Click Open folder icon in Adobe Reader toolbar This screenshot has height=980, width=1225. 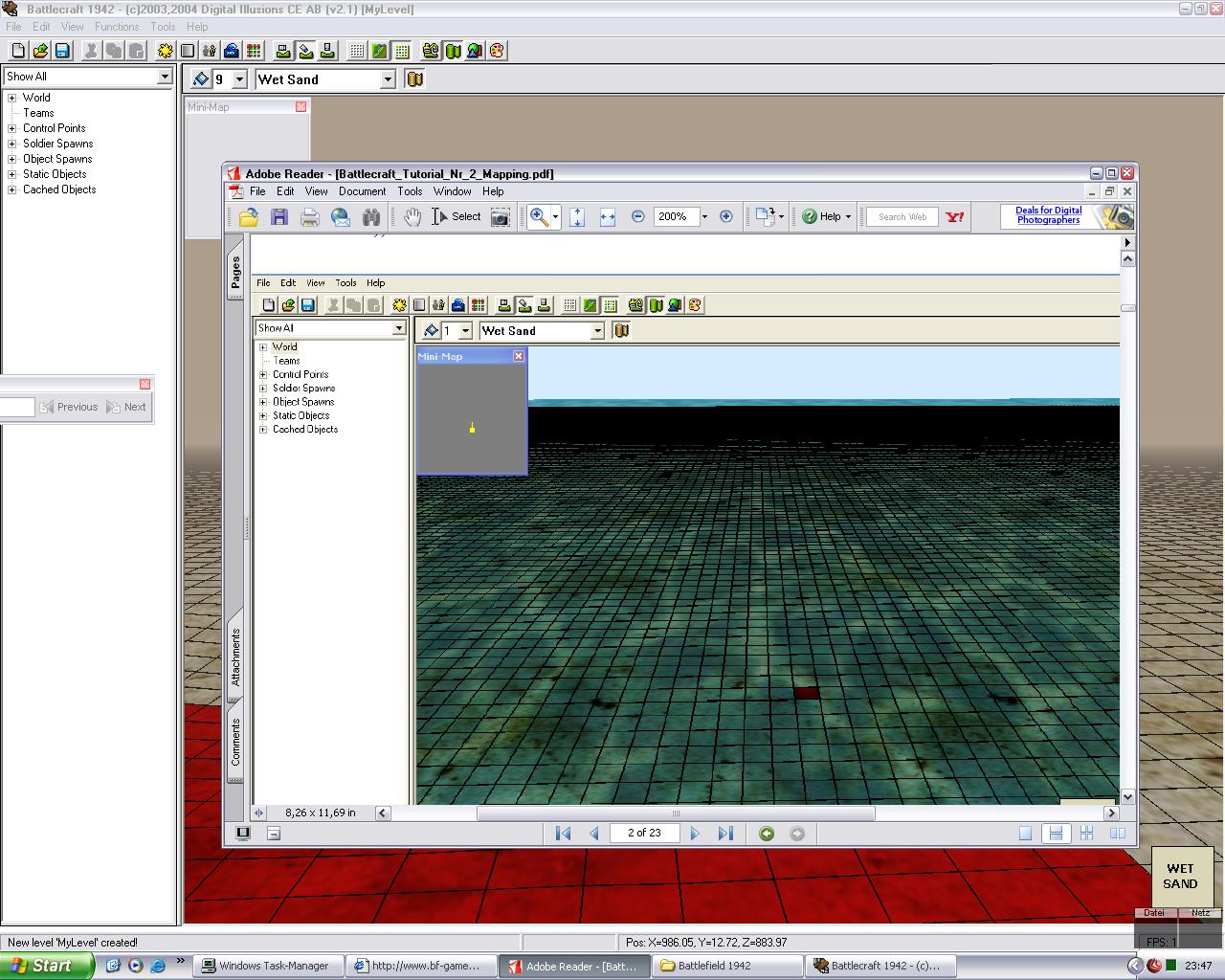(x=249, y=217)
